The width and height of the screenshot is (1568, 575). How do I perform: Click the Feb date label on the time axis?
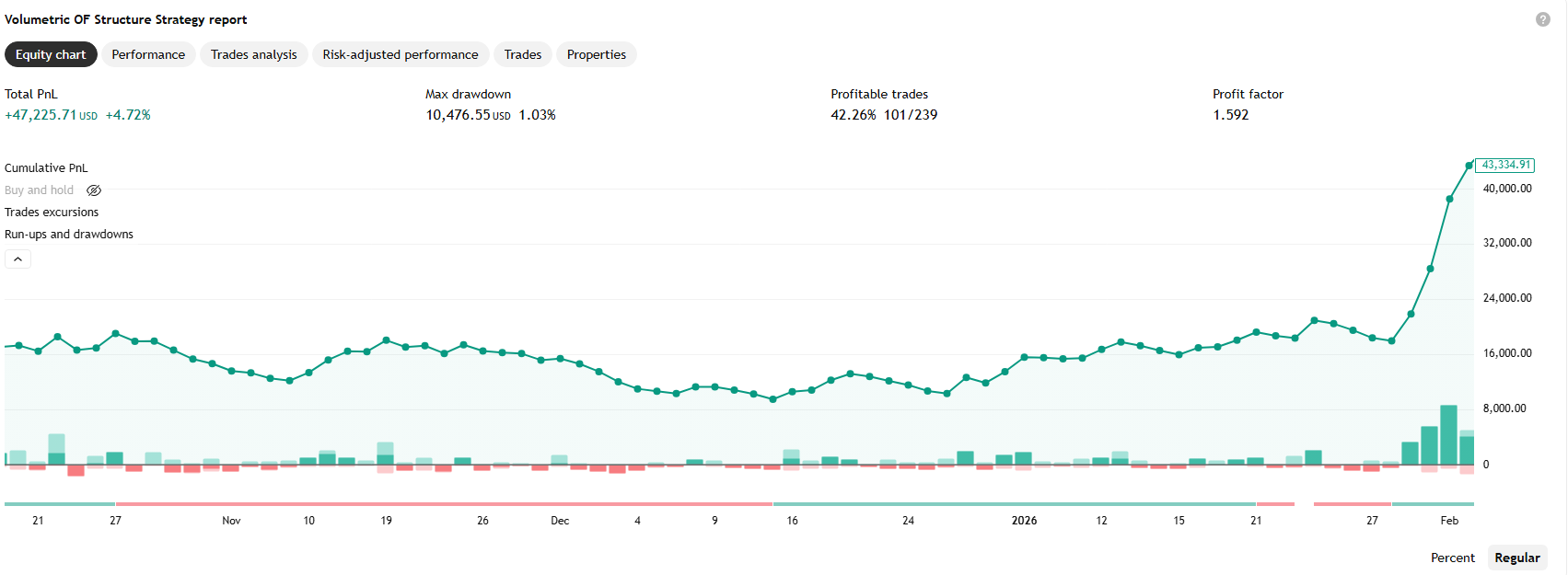[x=1449, y=521]
